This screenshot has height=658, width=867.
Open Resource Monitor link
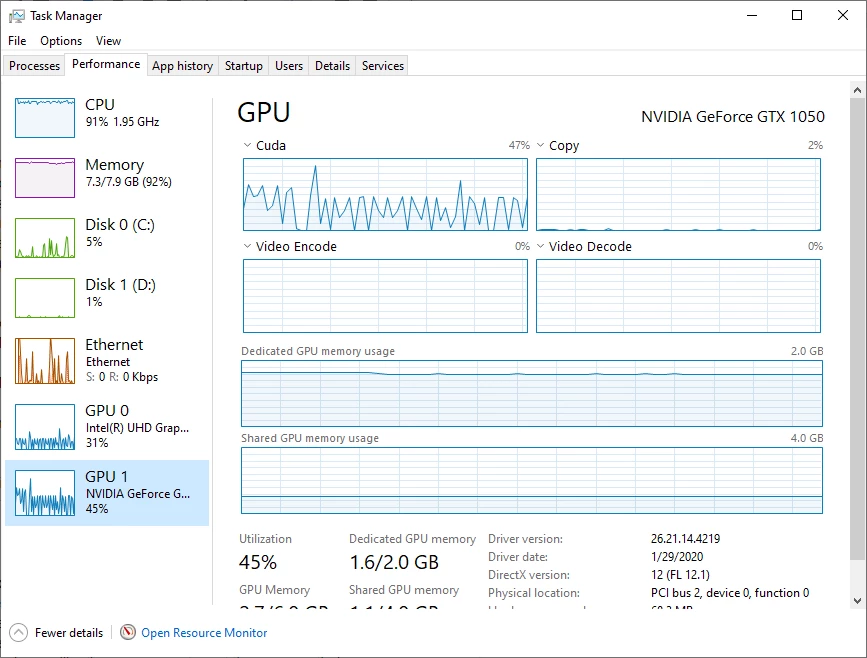pyautogui.click(x=204, y=633)
